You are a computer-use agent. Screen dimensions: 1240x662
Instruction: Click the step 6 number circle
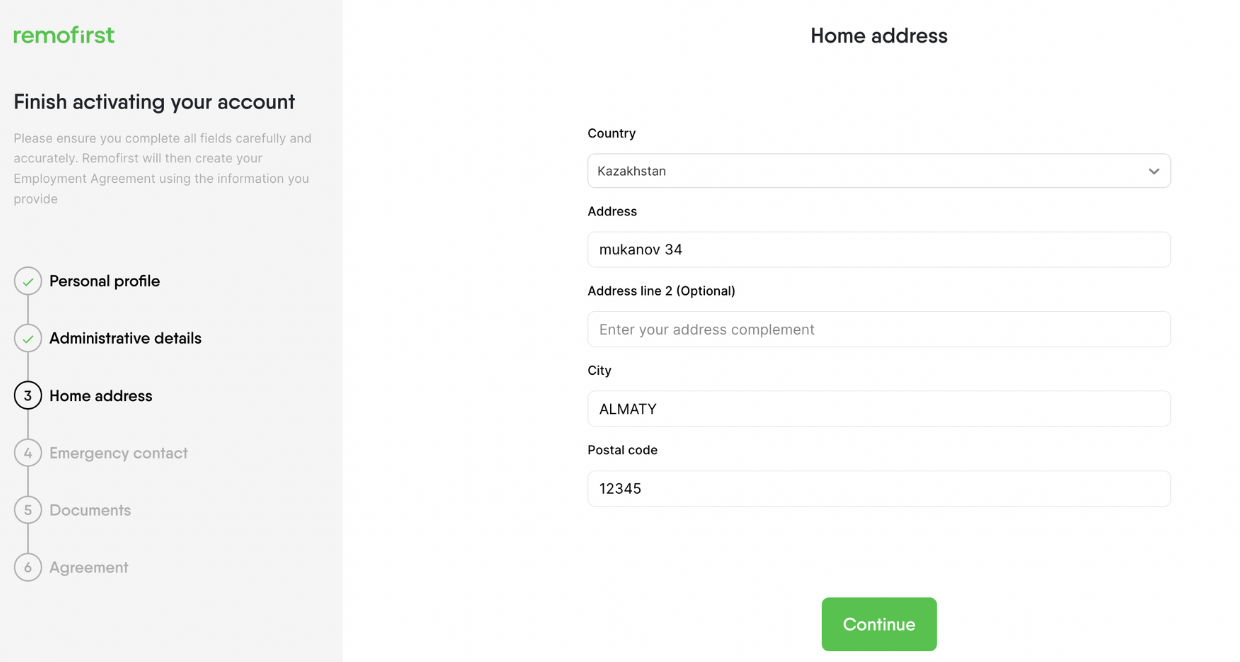[x=28, y=567]
